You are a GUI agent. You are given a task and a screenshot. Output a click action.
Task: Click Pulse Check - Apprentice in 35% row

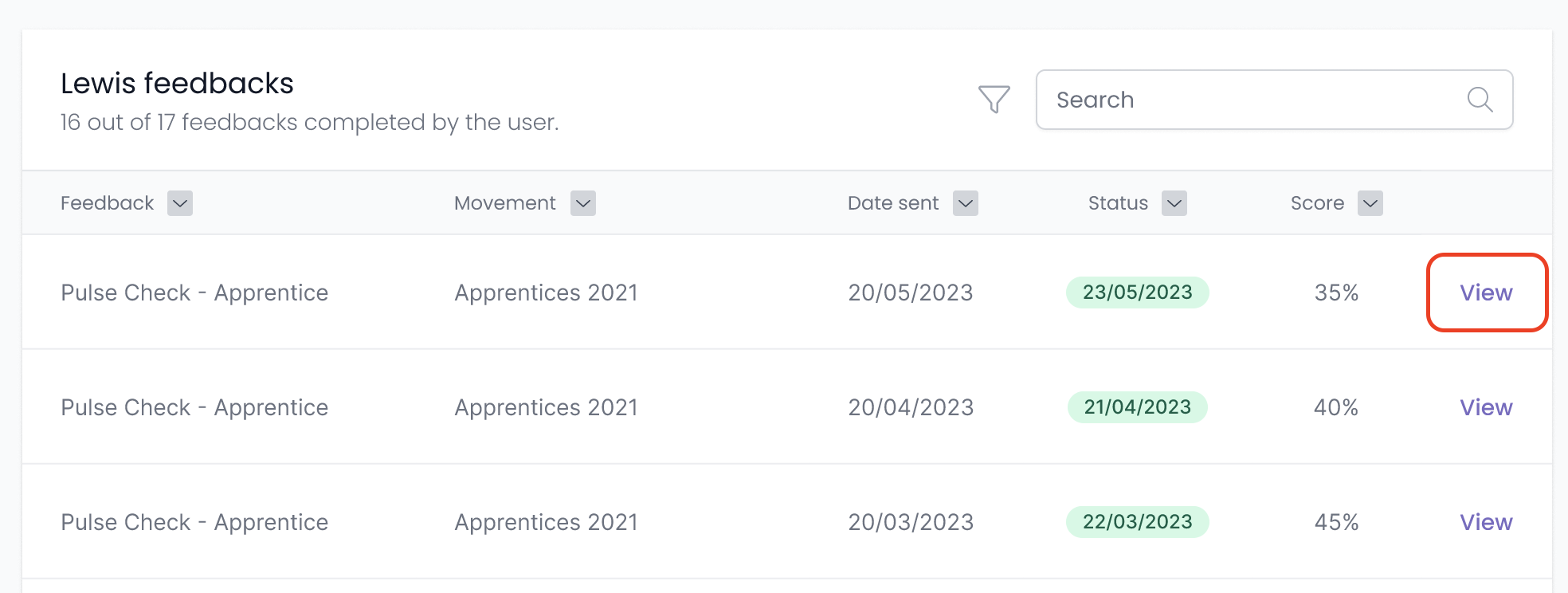click(194, 293)
